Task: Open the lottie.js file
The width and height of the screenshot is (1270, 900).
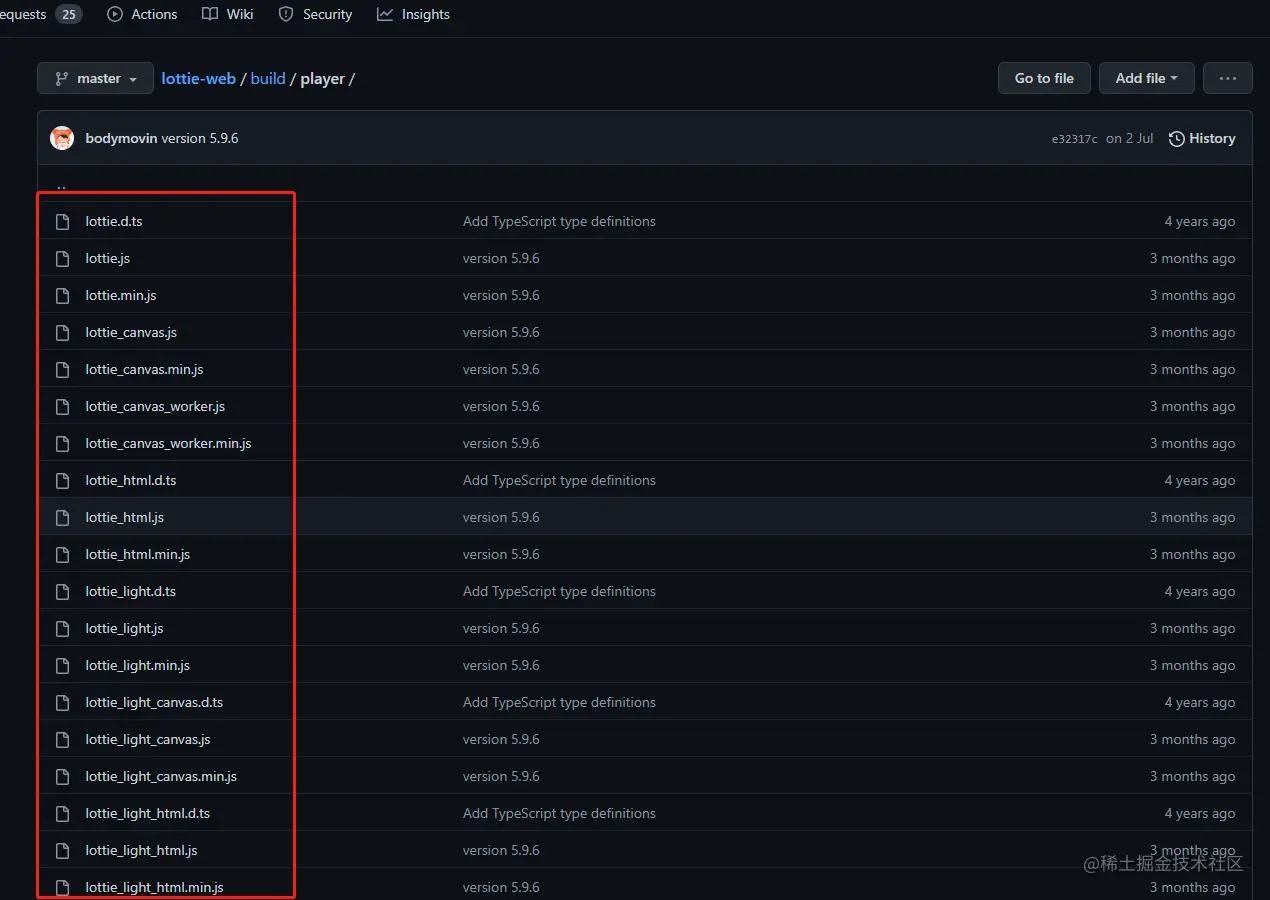Action: point(108,258)
